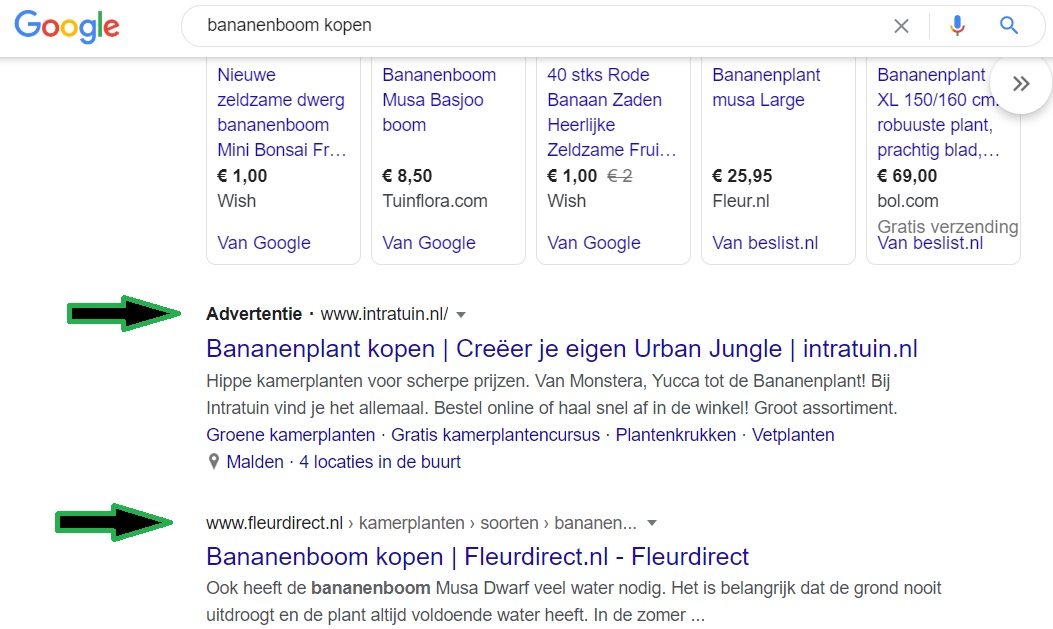The width and height of the screenshot is (1053, 629).
Task: Open the '40 stks Rode Banaan Zaden' product
Action: click(612, 112)
